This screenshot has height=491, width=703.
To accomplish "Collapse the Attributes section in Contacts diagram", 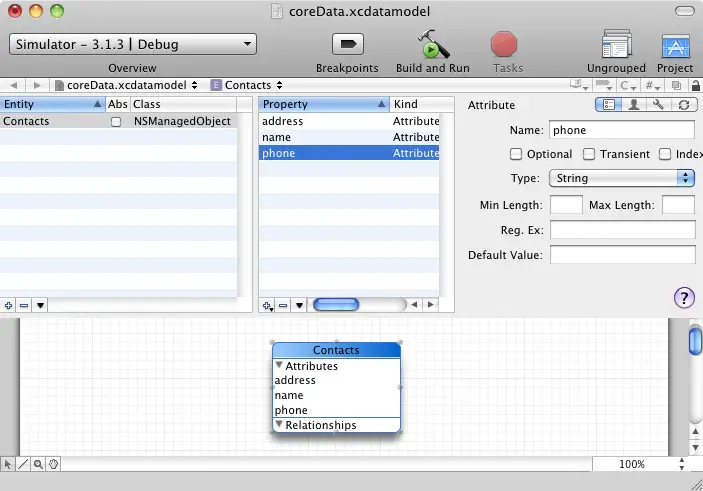I will click(x=279, y=366).
